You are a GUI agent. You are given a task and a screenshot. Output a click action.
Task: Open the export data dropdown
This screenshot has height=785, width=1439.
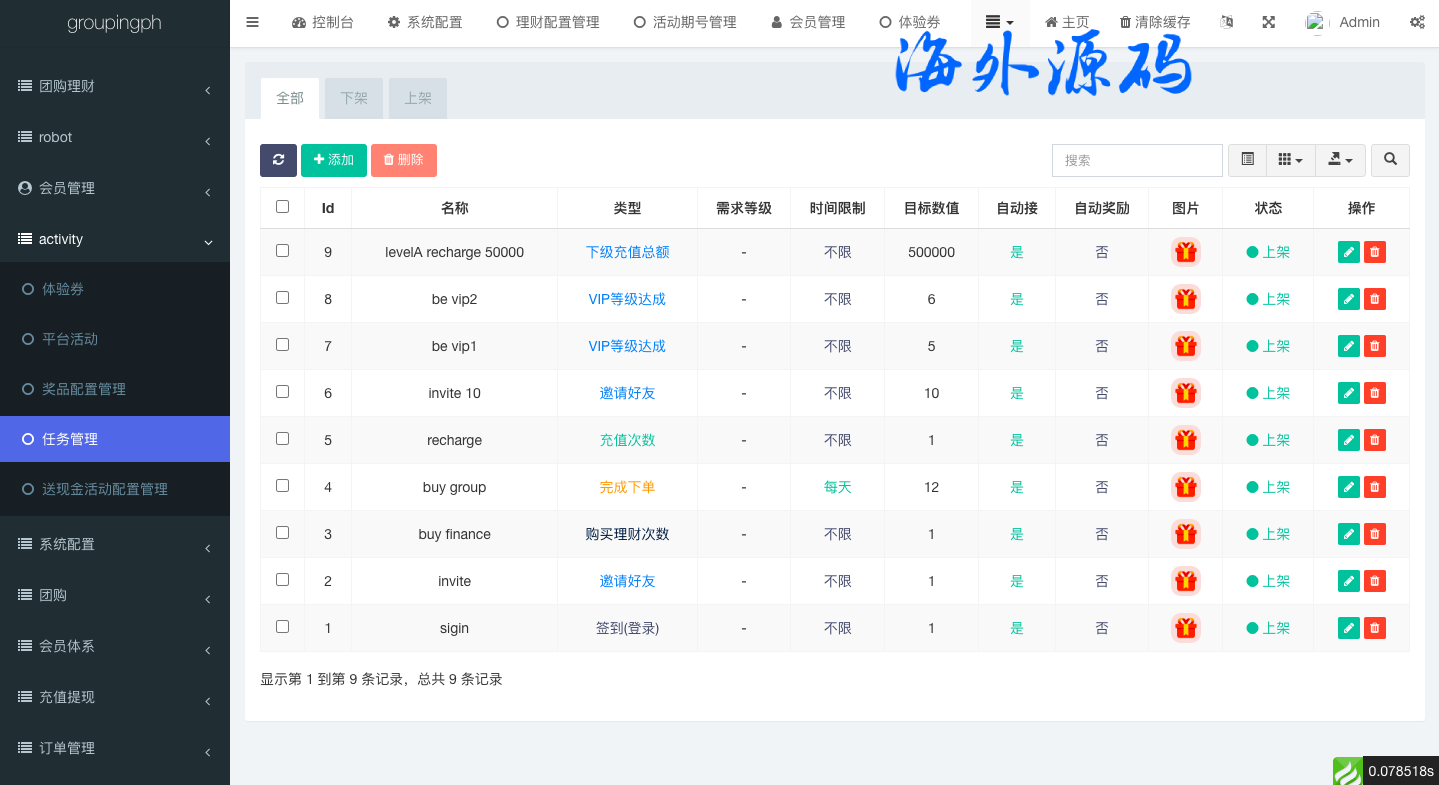click(x=1340, y=160)
